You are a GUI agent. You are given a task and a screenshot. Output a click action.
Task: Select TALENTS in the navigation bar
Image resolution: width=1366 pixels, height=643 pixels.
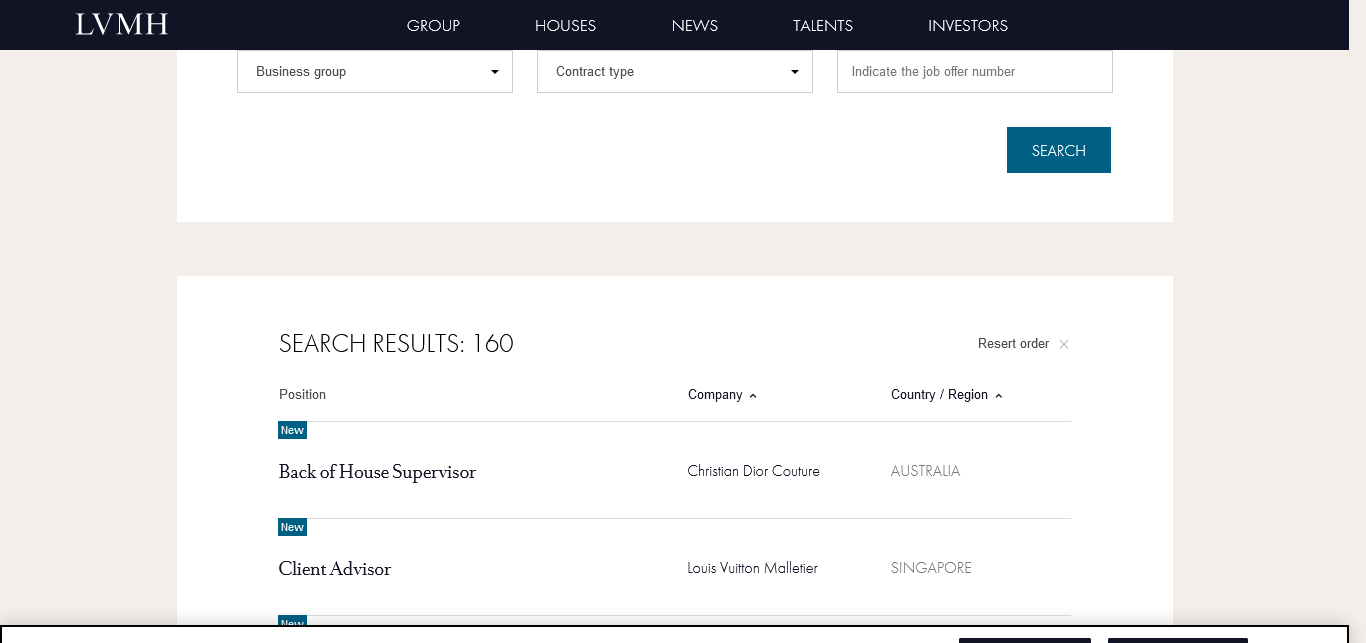tap(822, 26)
